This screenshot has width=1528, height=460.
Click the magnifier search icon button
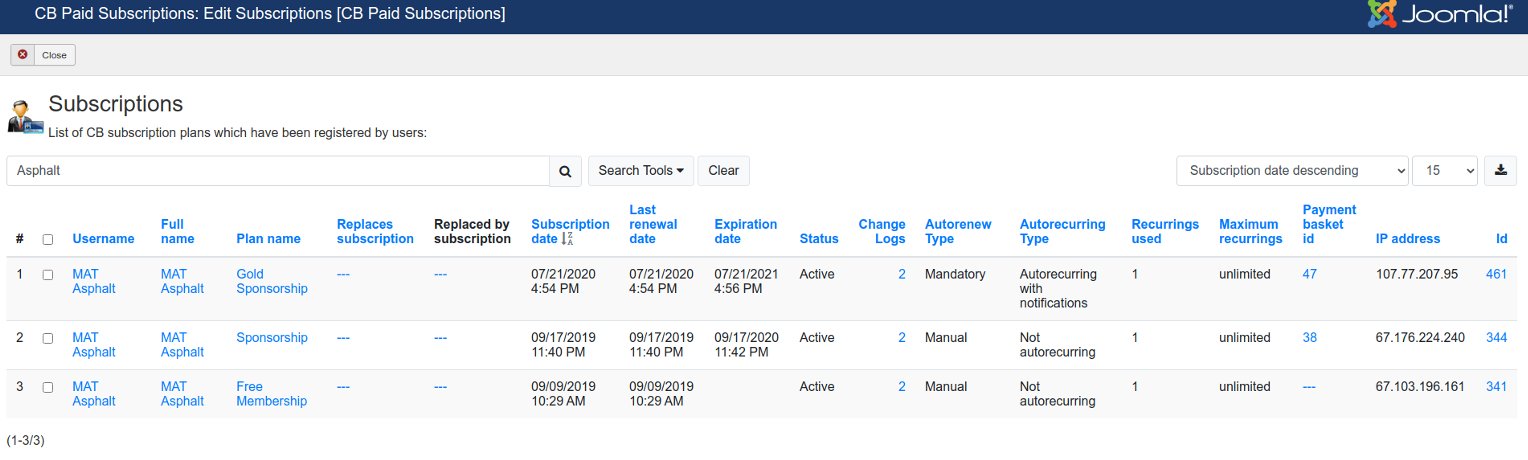tap(565, 171)
